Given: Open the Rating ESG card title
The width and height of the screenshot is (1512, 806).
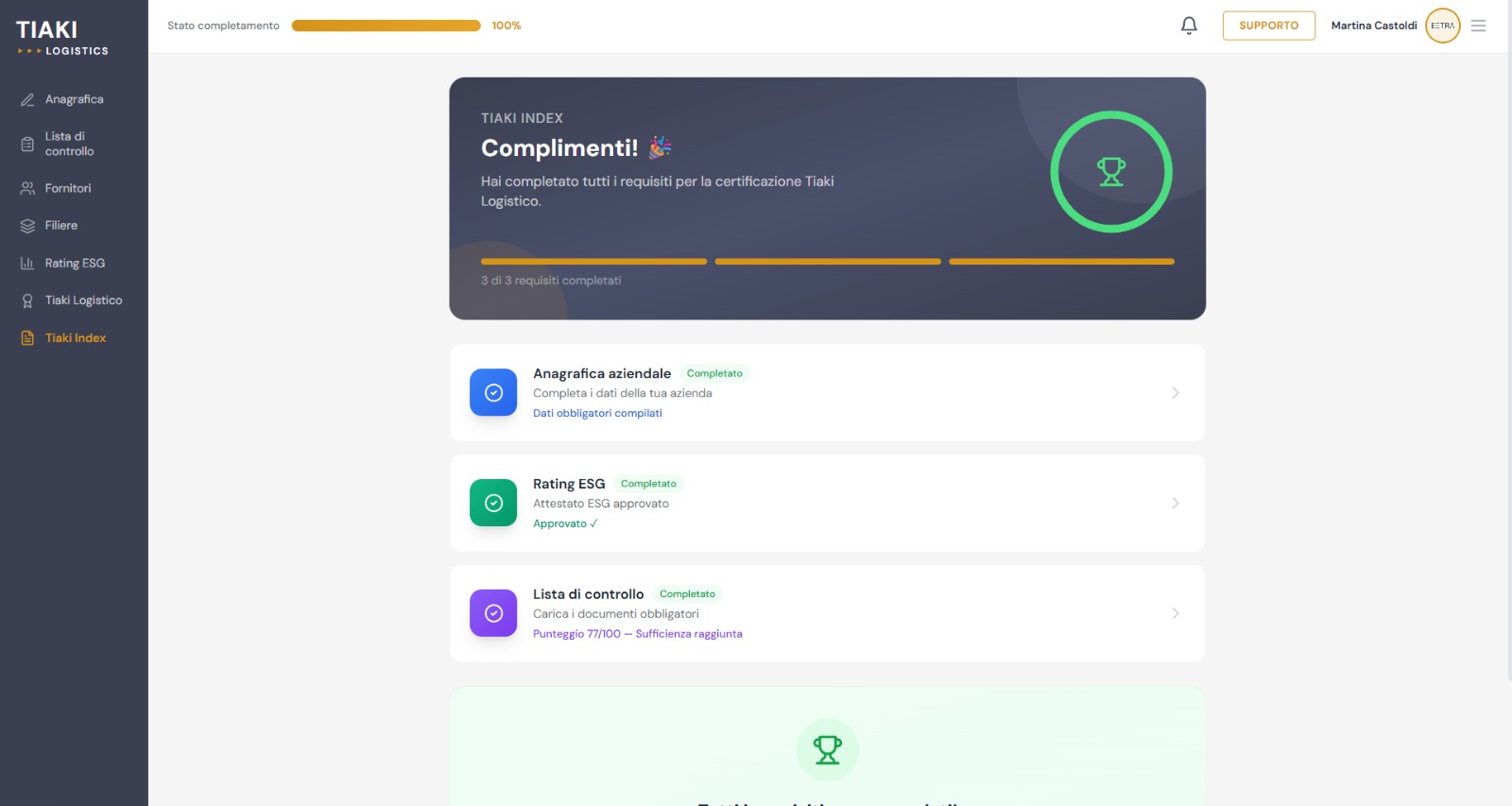Looking at the screenshot, I should pyautogui.click(x=569, y=484).
